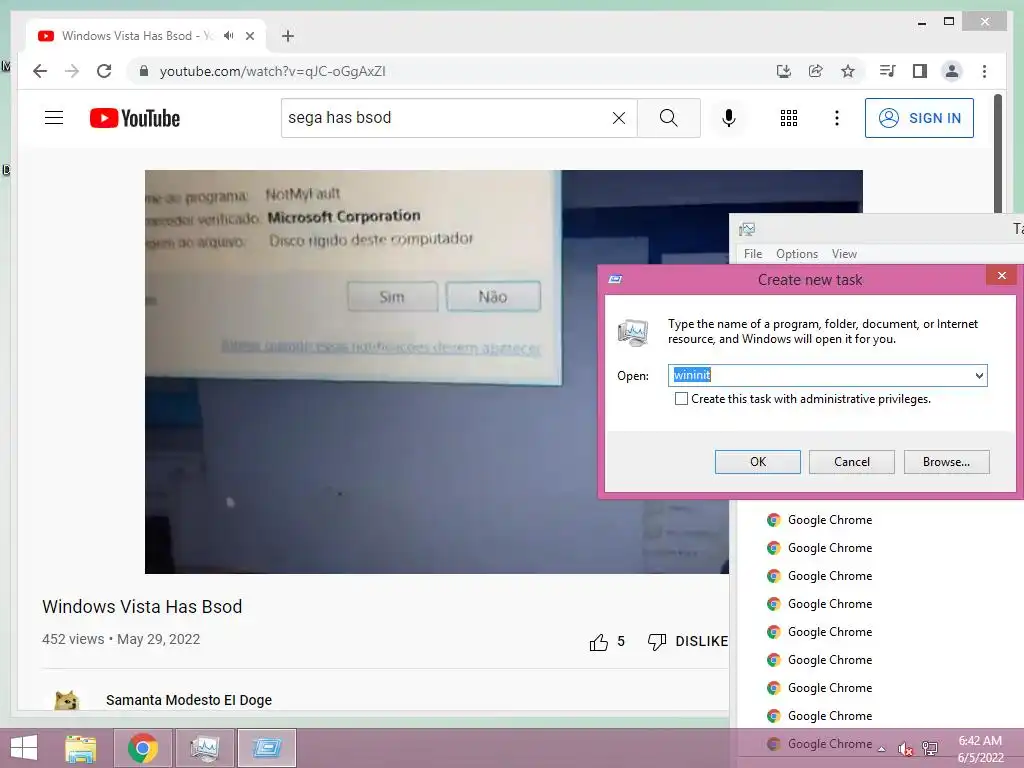Open YouTube apps grid icon
Image resolution: width=1024 pixels, height=768 pixels.
(789, 118)
